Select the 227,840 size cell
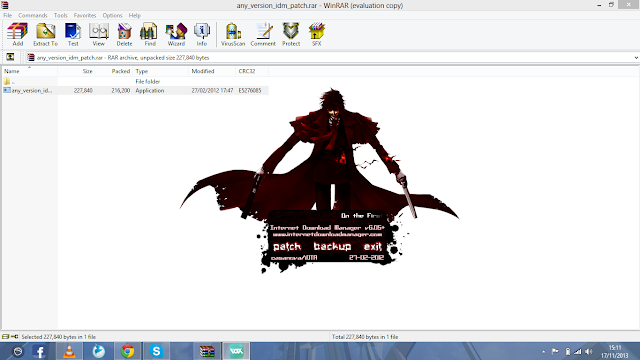This screenshot has height=360, width=640. point(83,91)
